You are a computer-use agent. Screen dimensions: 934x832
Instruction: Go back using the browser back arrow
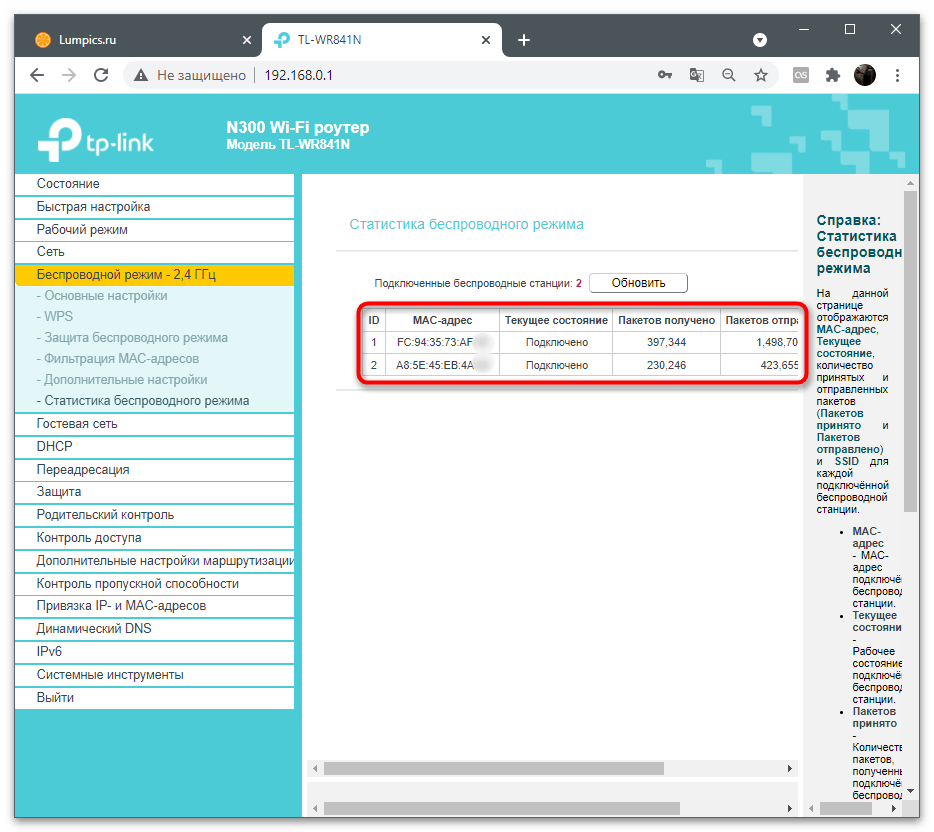pos(37,75)
